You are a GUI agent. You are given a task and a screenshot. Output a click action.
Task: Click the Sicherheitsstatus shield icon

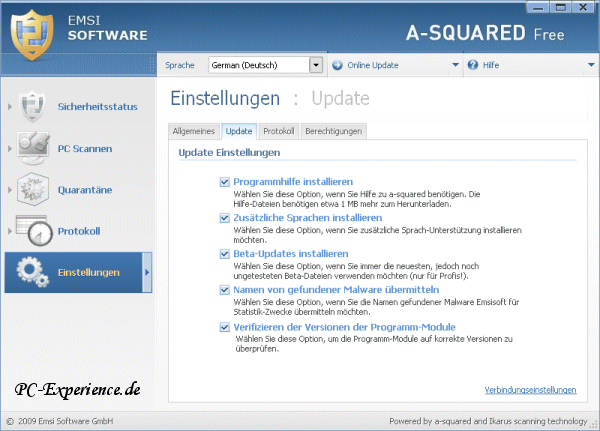tap(33, 106)
